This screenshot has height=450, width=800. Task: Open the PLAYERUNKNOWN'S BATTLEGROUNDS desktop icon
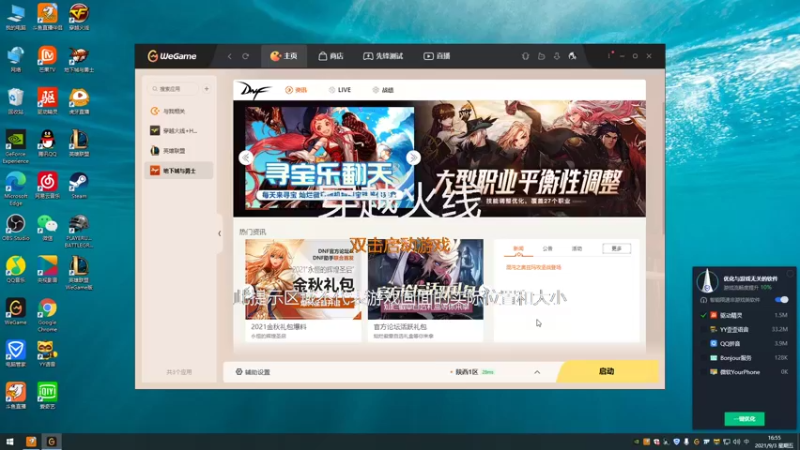(x=79, y=231)
